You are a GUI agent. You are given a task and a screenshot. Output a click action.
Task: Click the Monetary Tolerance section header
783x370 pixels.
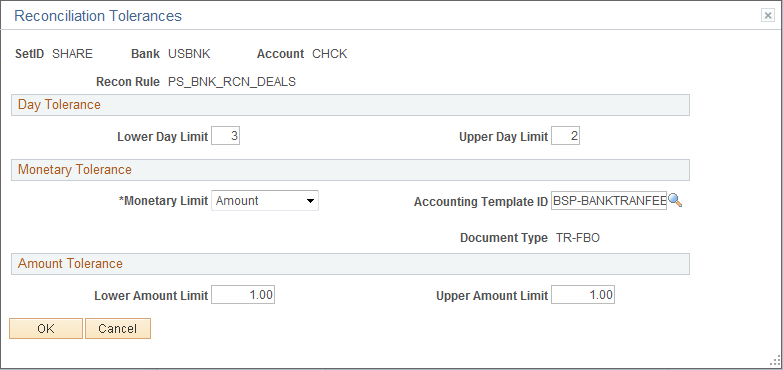tap(350, 170)
